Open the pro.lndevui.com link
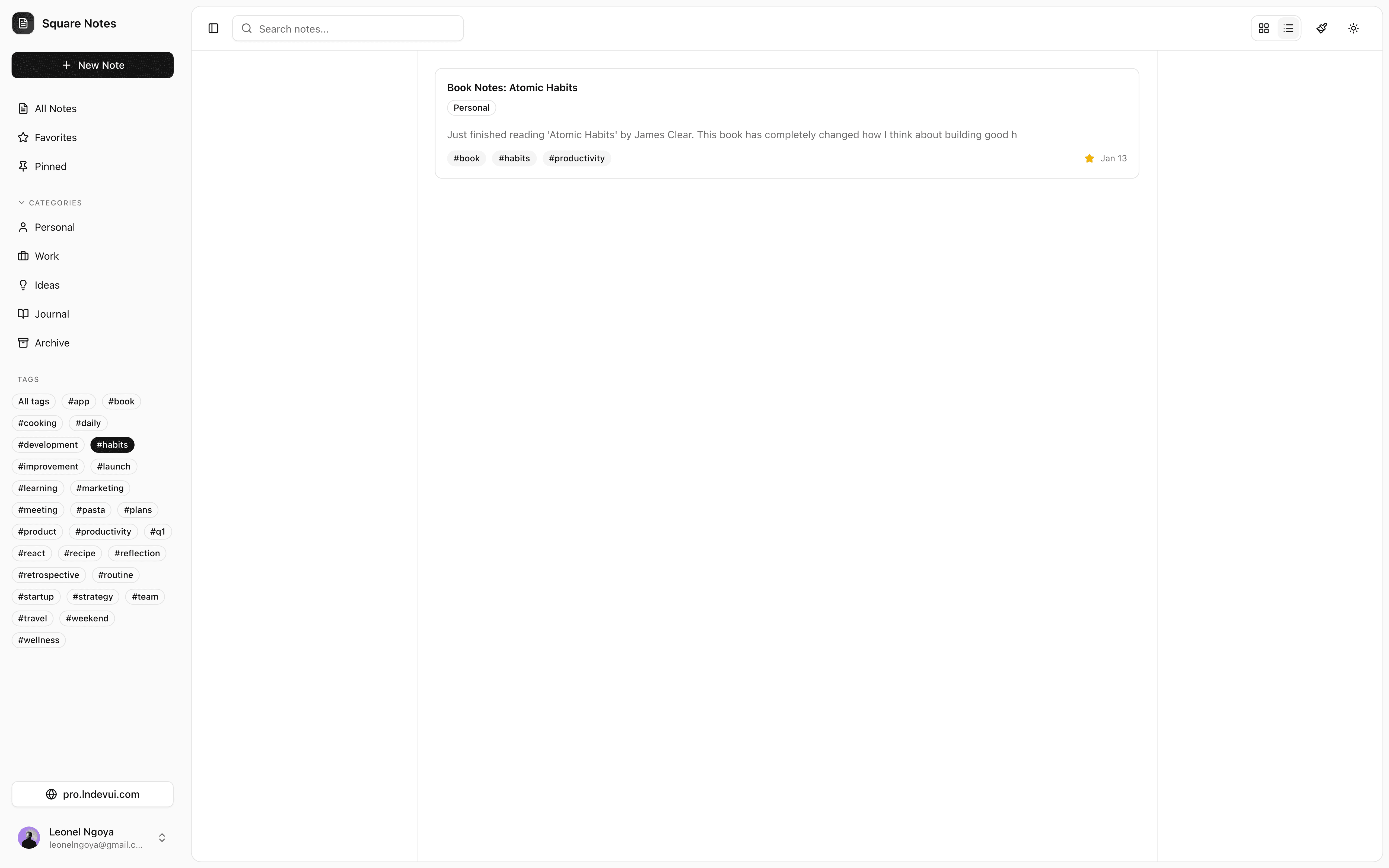Image resolution: width=1389 pixels, height=868 pixels. (x=93, y=794)
